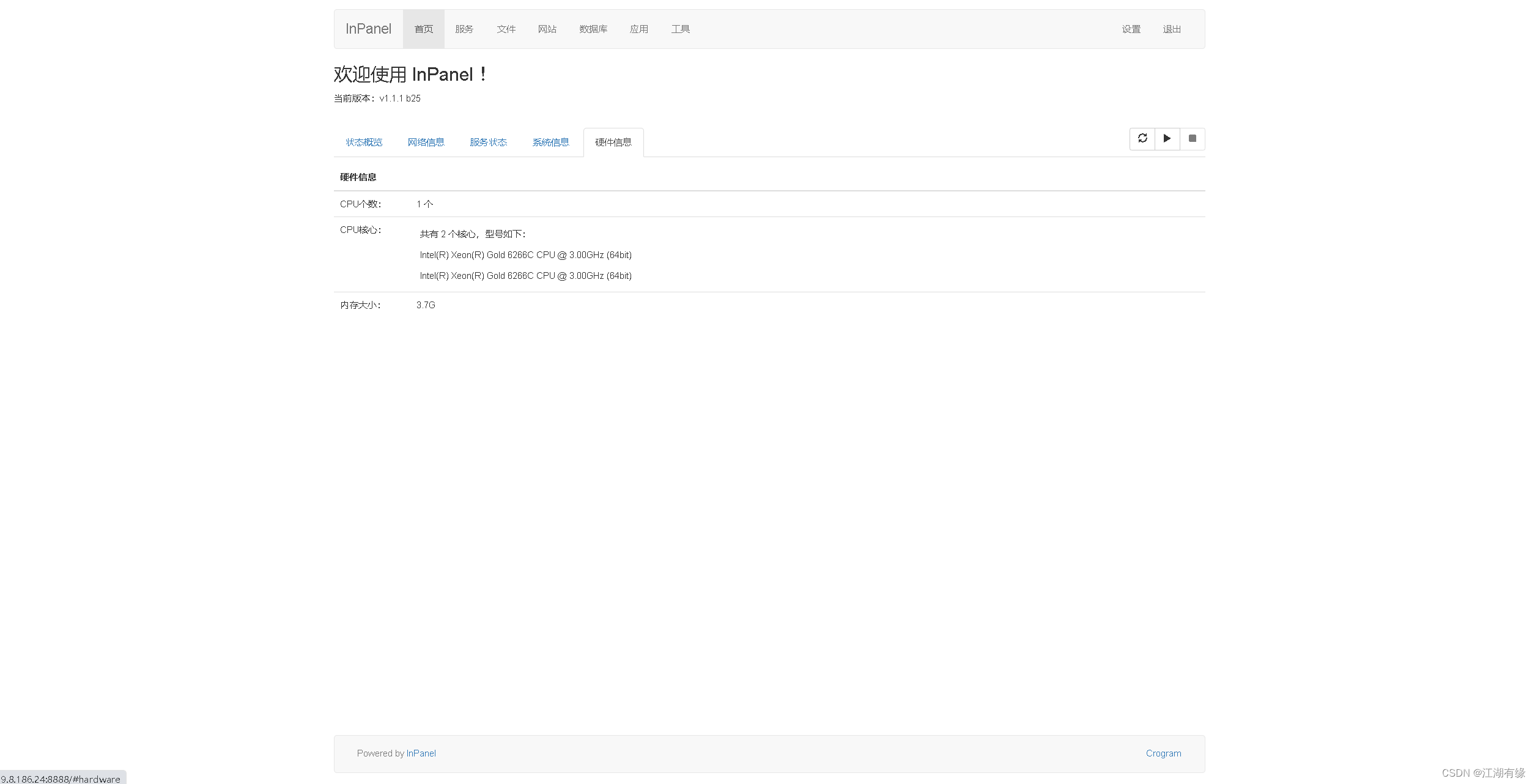The image size is (1535, 784).
Task: Open the Crogram footer link
Action: pyautogui.click(x=1164, y=753)
